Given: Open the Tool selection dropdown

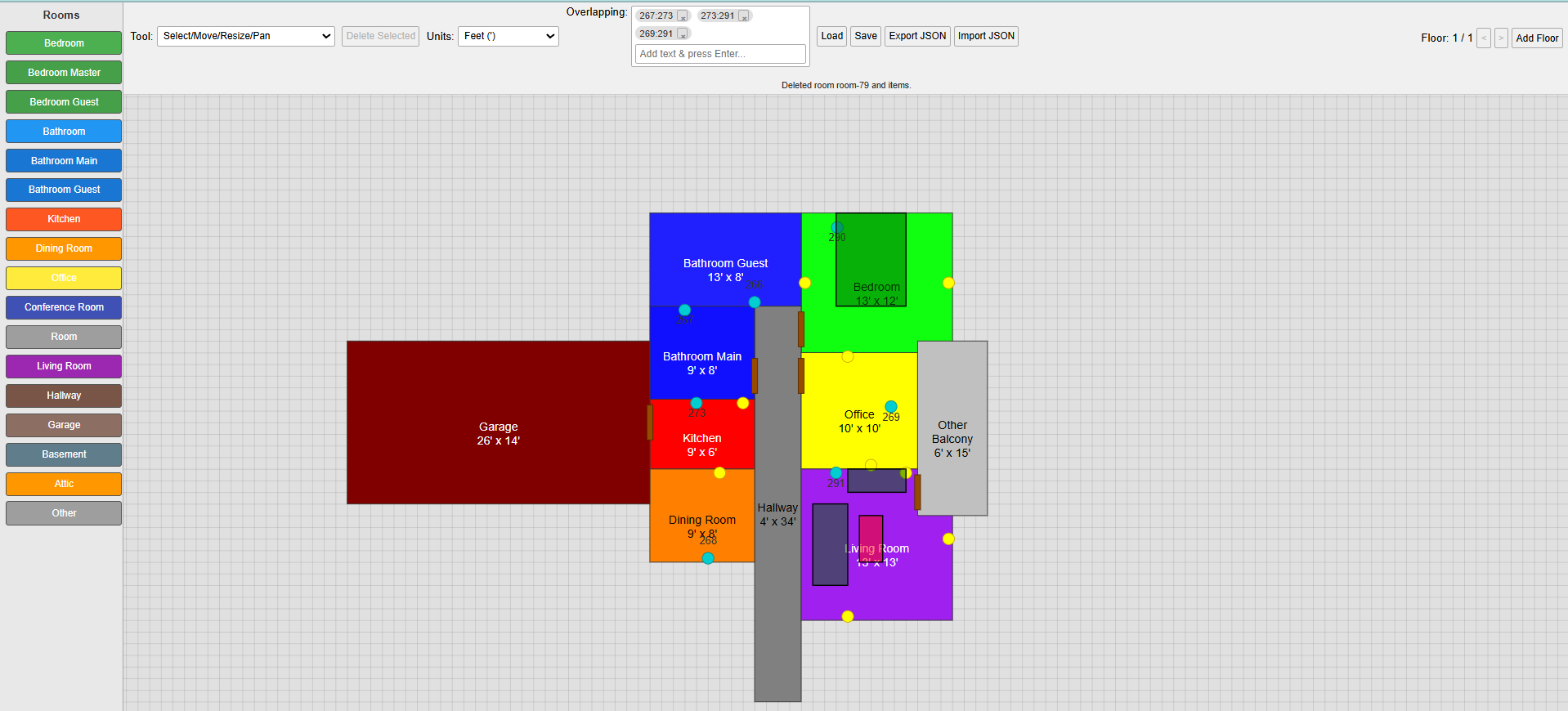Looking at the screenshot, I should coord(245,36).
